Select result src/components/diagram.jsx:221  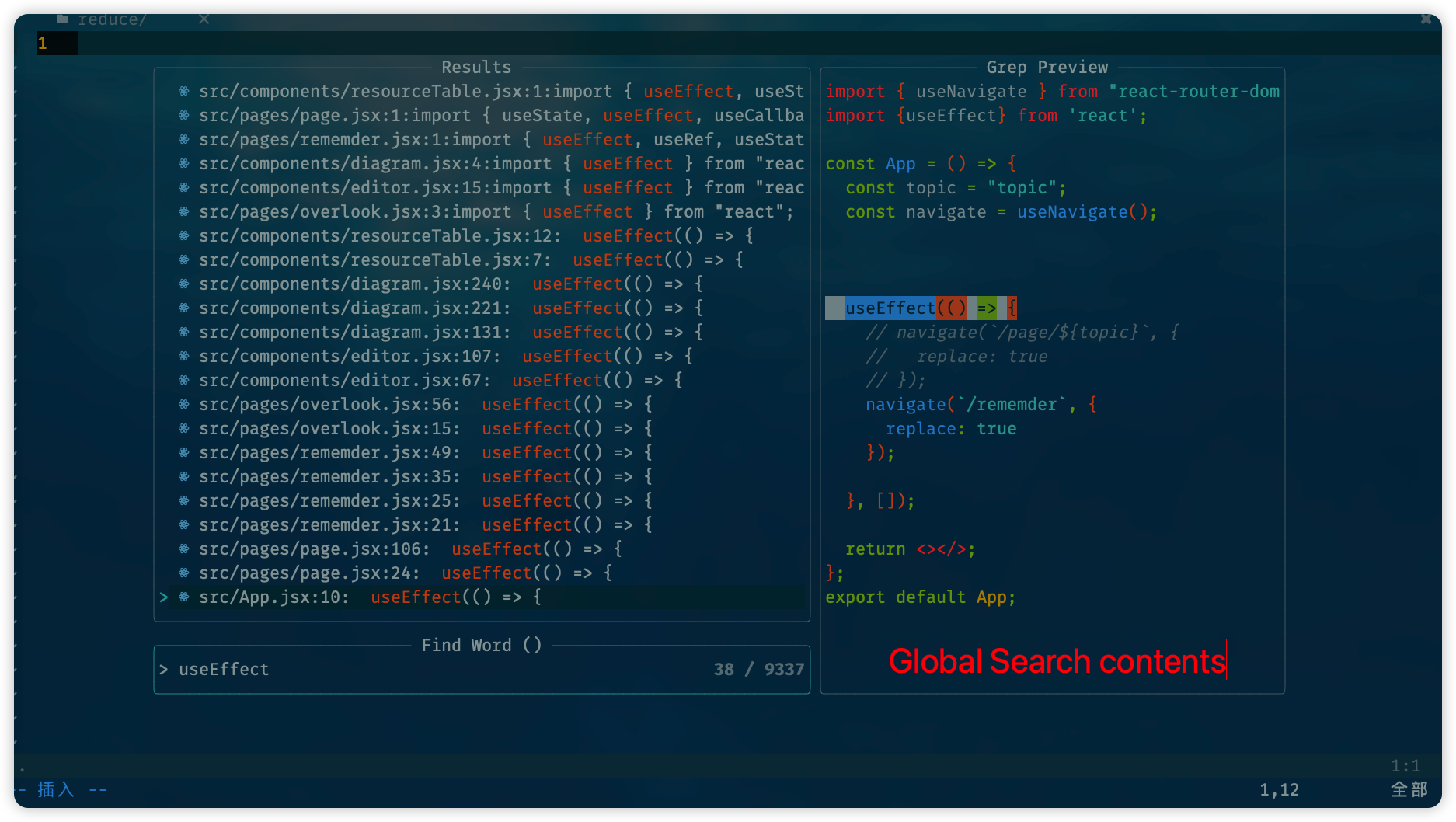(x=482, y=308)
